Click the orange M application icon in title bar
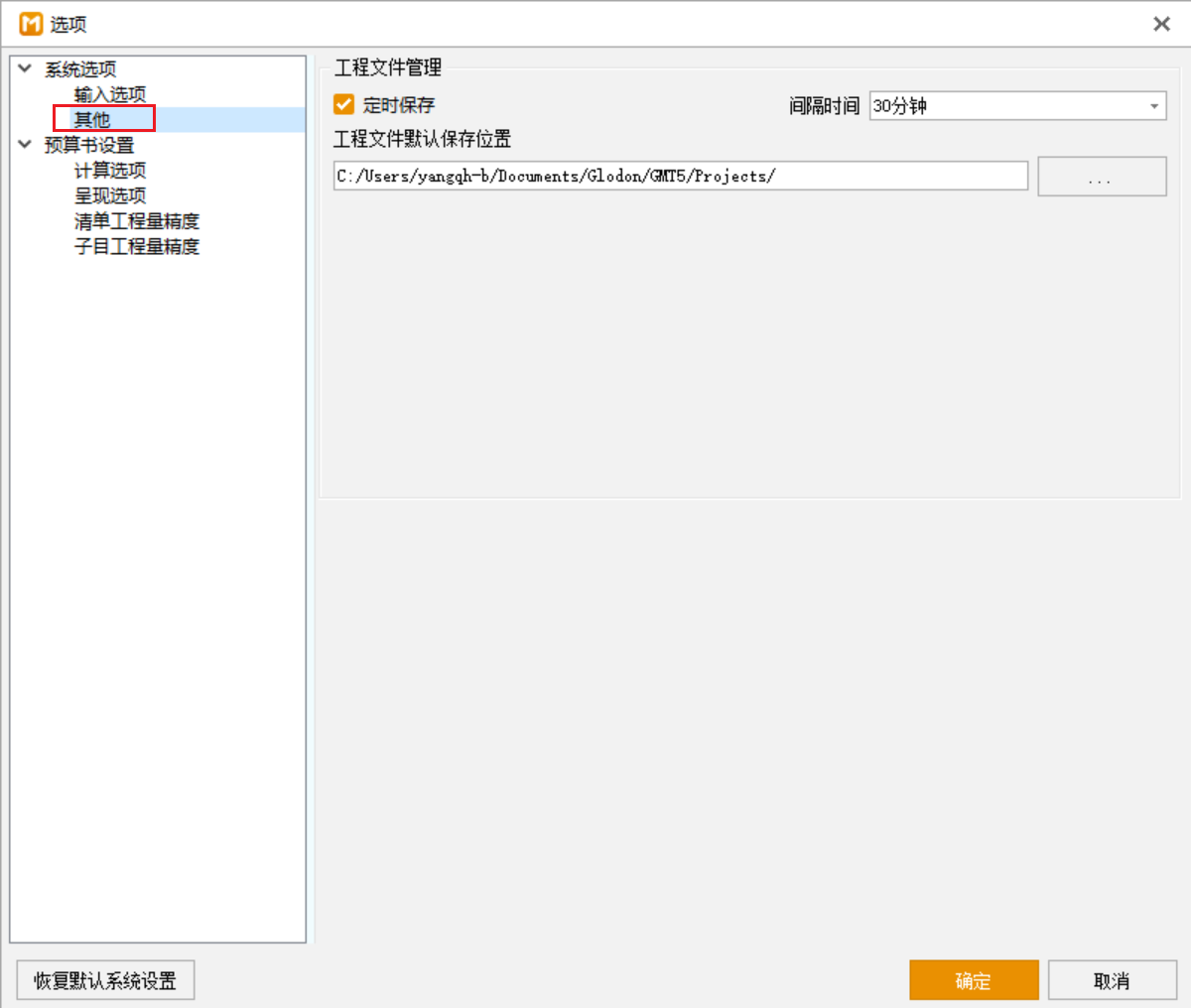The width and height of the screenshot is (1191, 1008). click(31, 24)
